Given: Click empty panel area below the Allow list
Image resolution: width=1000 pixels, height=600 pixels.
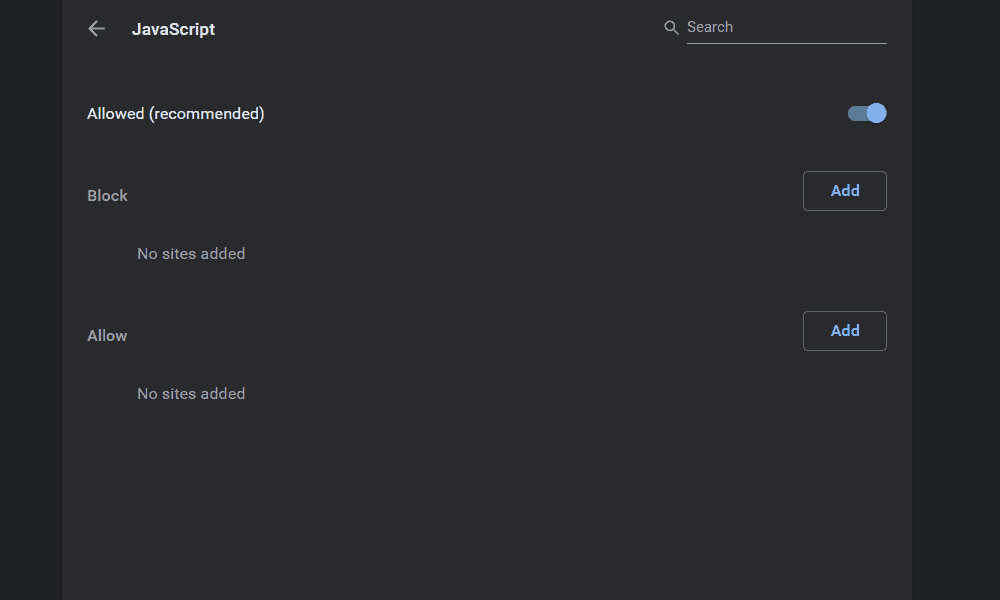Looking at the screenshot, I should point(487,500).
